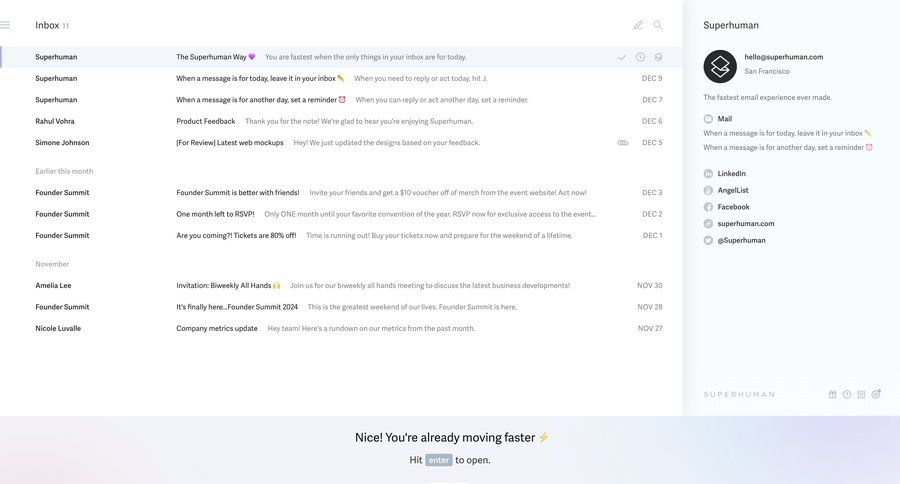Open Nicole Luvalle's Company metrics update email
The height and width of the screenshot is (484, 900).
pos(342,328)
